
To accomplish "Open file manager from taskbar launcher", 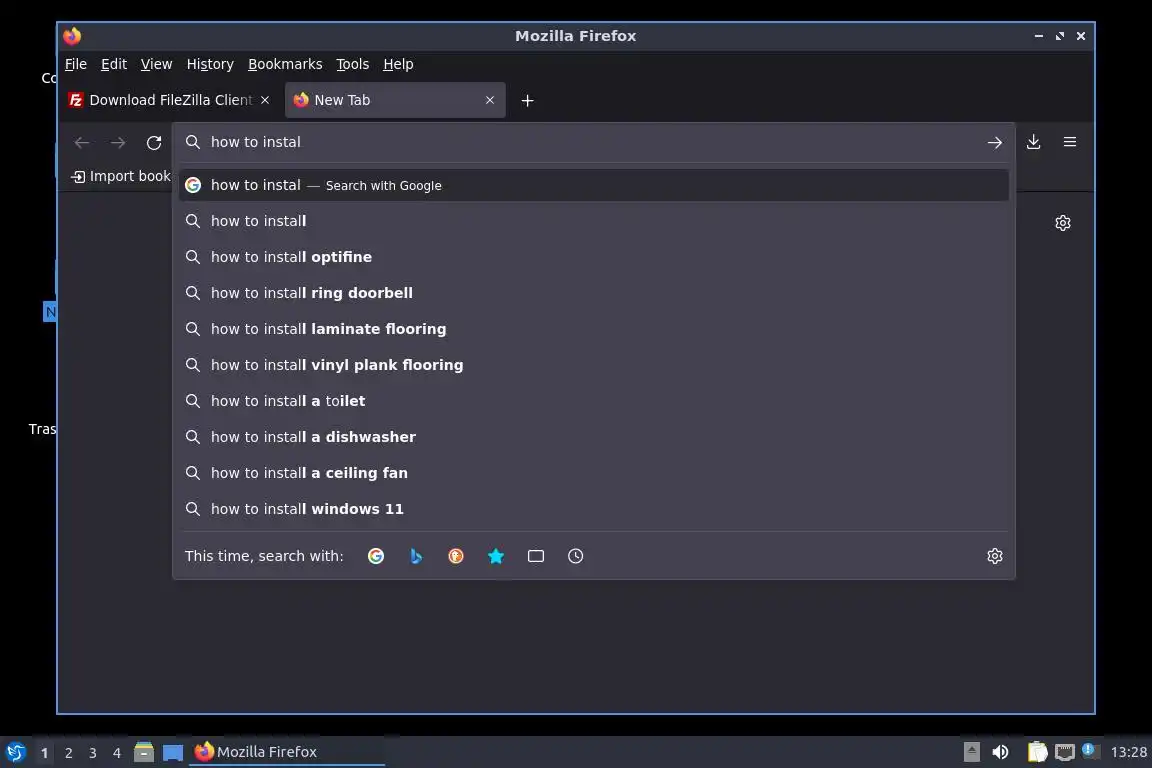I will [x=144, y=752].
